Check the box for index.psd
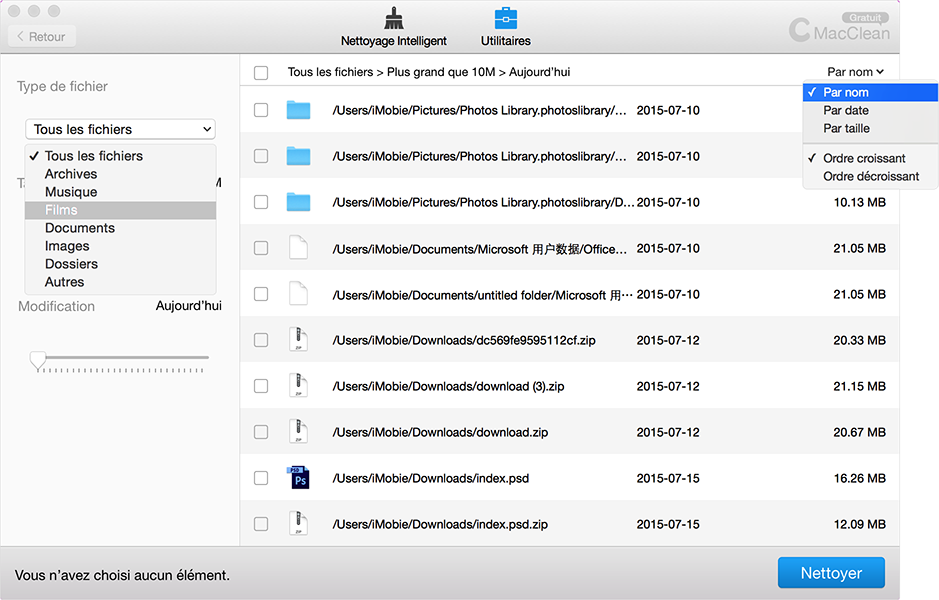Image resolution: width=939 pixels, height=600 pixels. [261, 478]
